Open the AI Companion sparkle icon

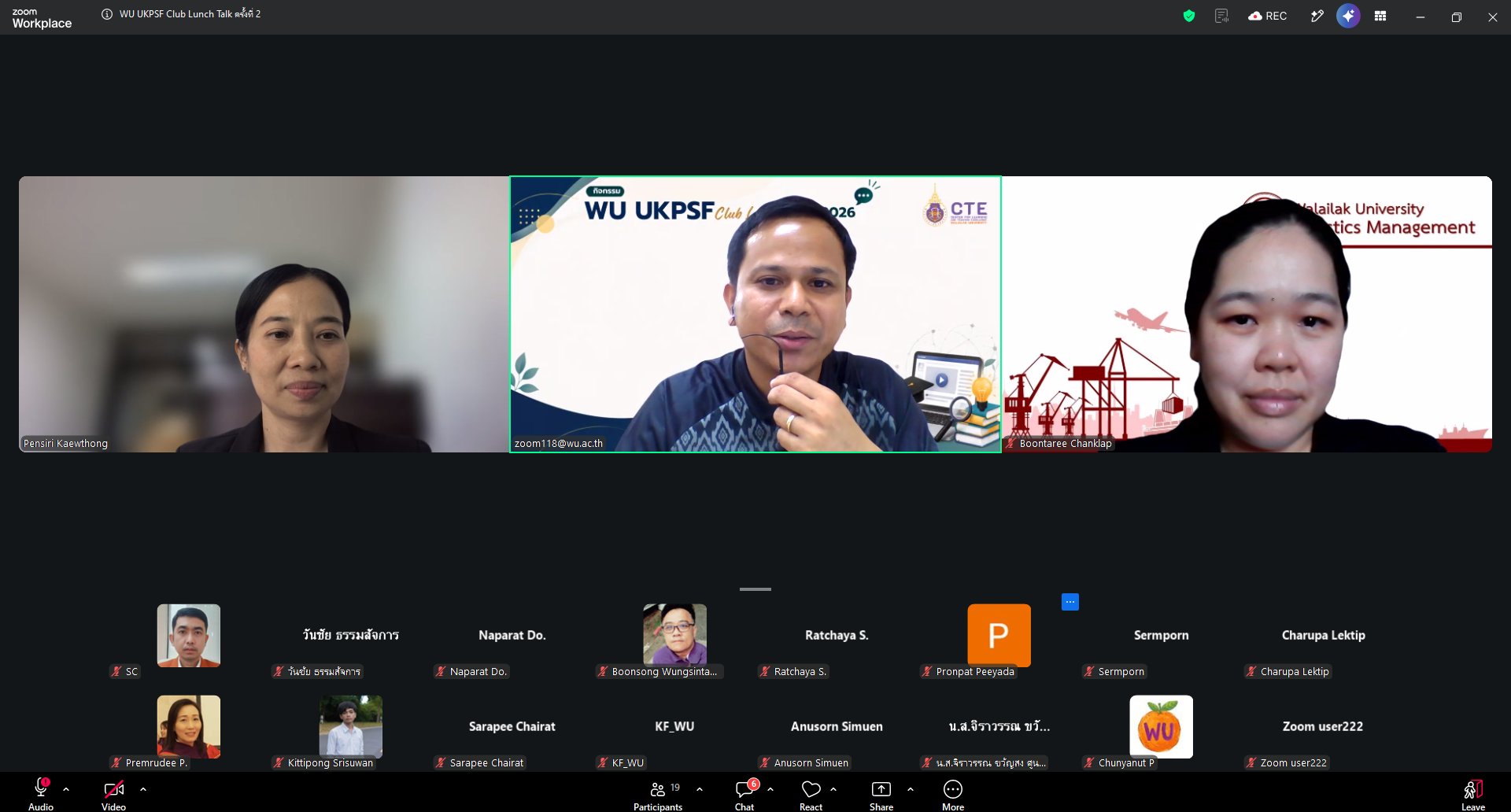1348,16
